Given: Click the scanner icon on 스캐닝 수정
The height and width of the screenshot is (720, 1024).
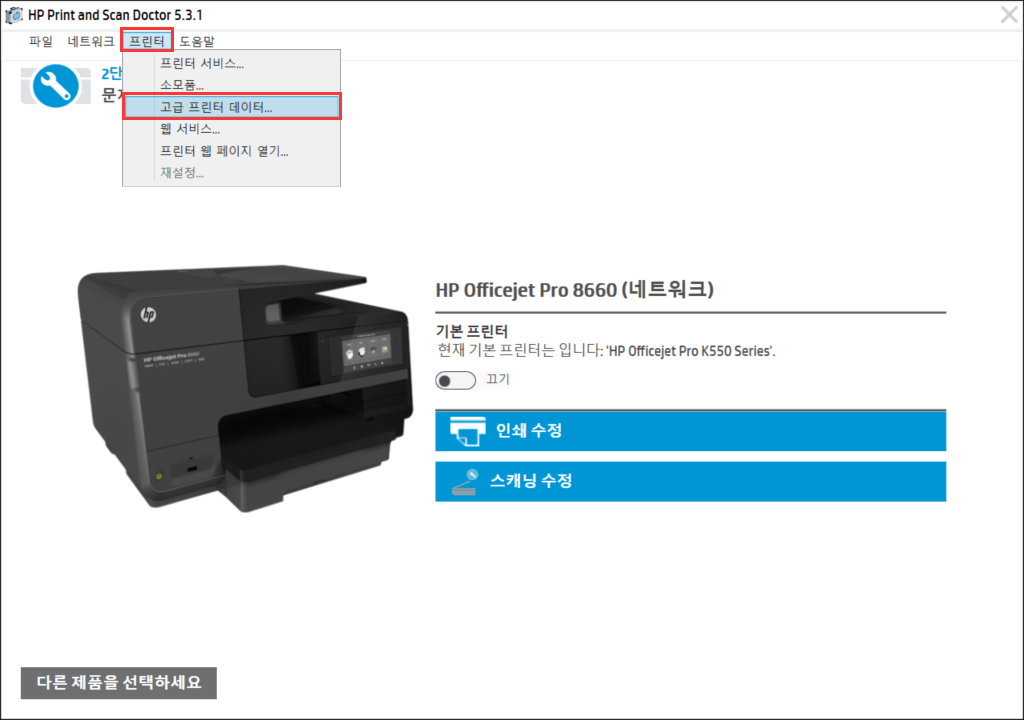Looking at the screenshot, I should tap(465, 482).
